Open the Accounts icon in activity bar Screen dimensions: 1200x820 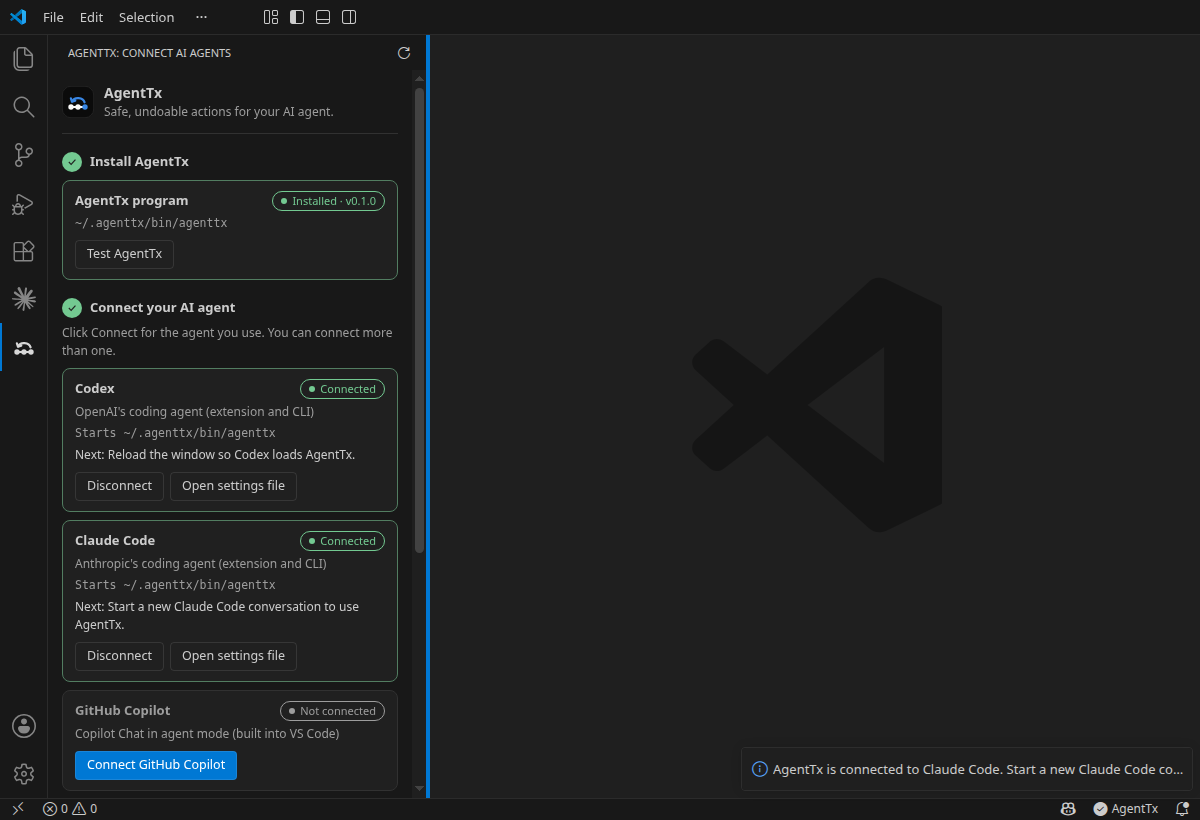[24, 726]
